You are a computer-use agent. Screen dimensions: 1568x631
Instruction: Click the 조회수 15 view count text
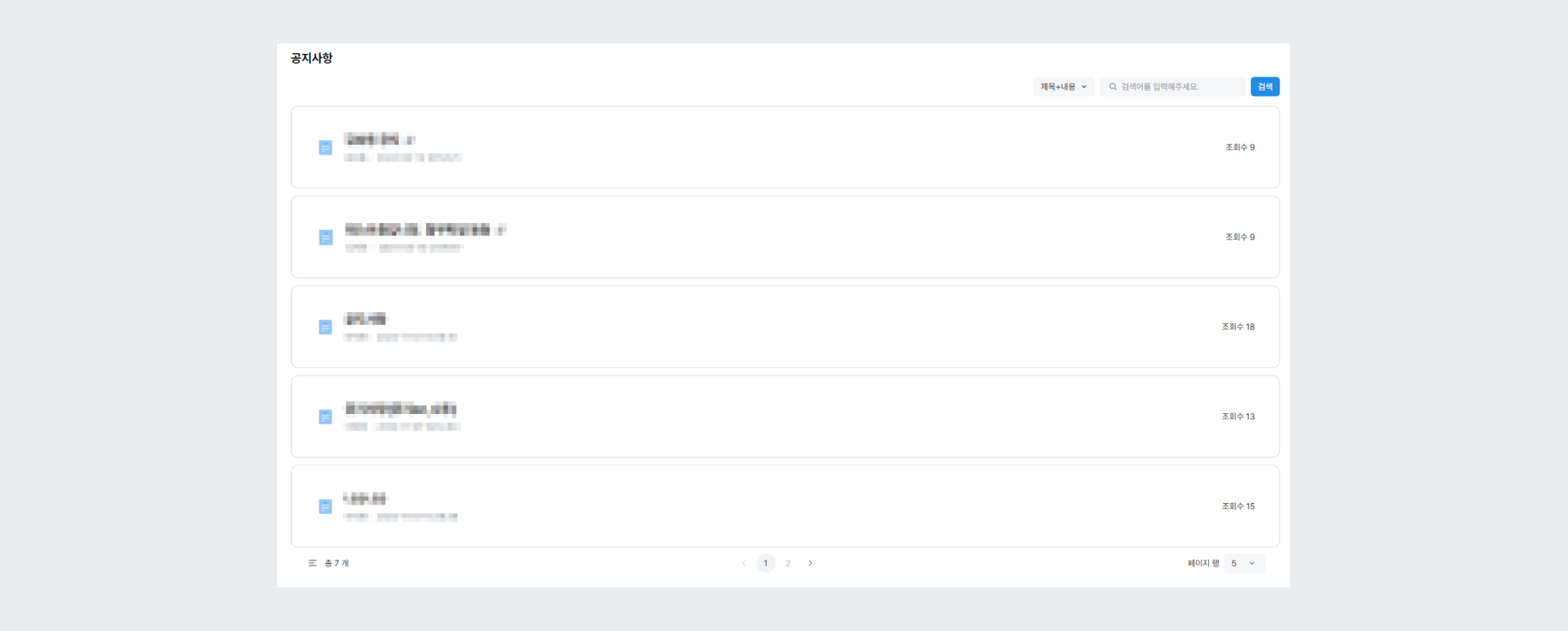pos(1238,506)
